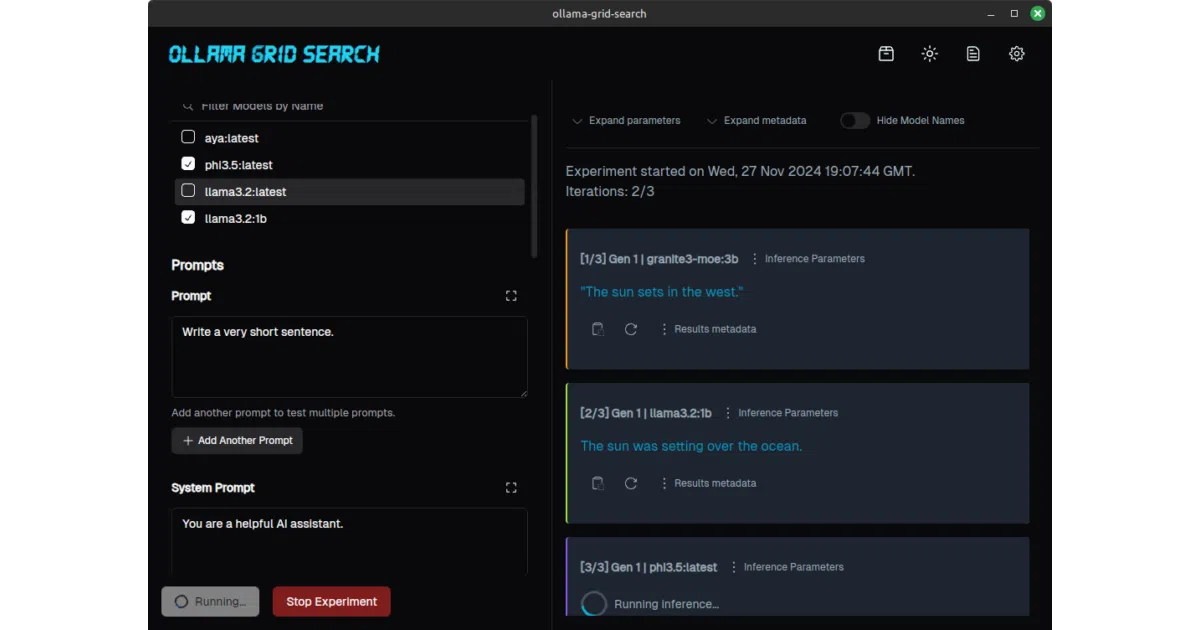The width and height of the screenshot is (1200, 630).
Task: Open settings gear icon
Action: [1017, 54]
